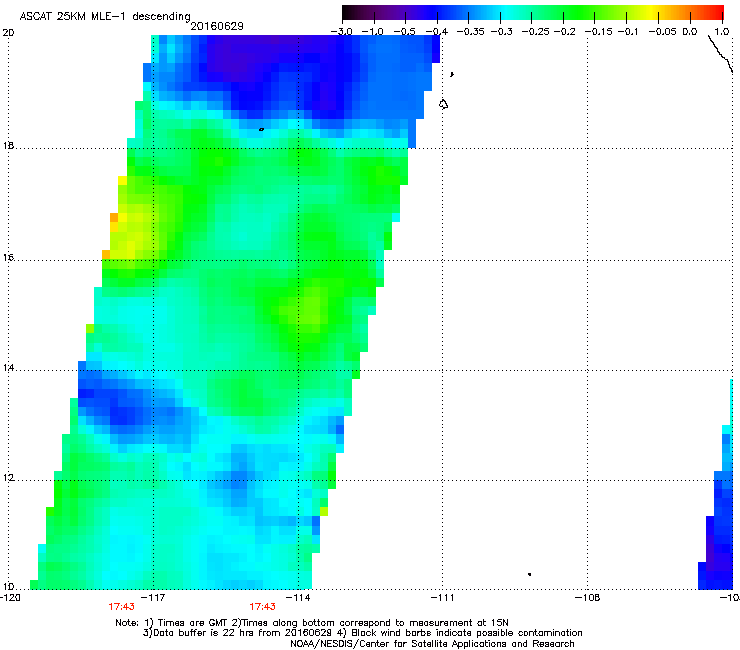
Task: Click the longitude label "-114"
Action: tap(299, 598)
